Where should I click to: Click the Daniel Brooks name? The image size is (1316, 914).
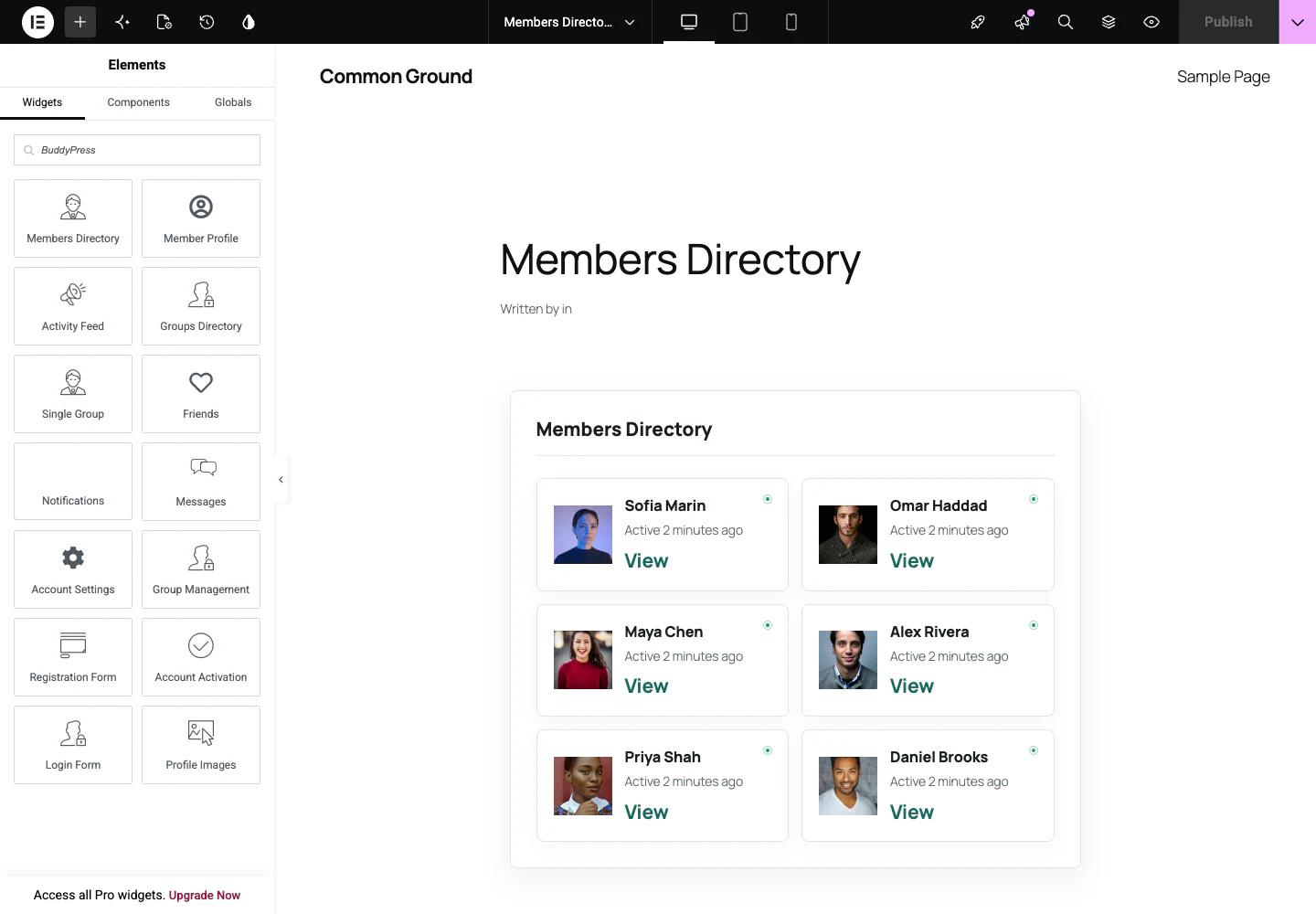(939, 757)
